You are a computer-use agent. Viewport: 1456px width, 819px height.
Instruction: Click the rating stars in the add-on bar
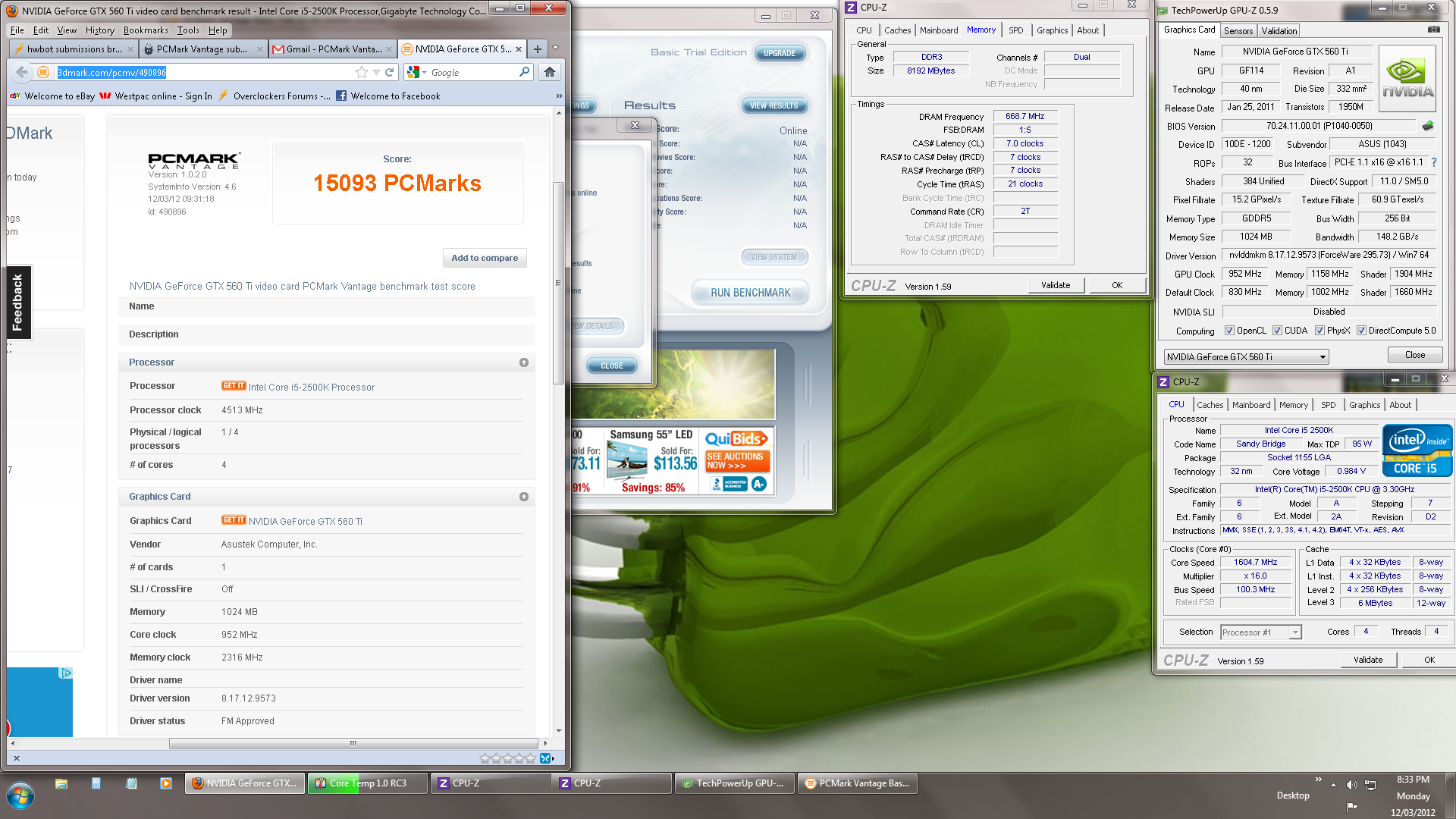[507, 758]
